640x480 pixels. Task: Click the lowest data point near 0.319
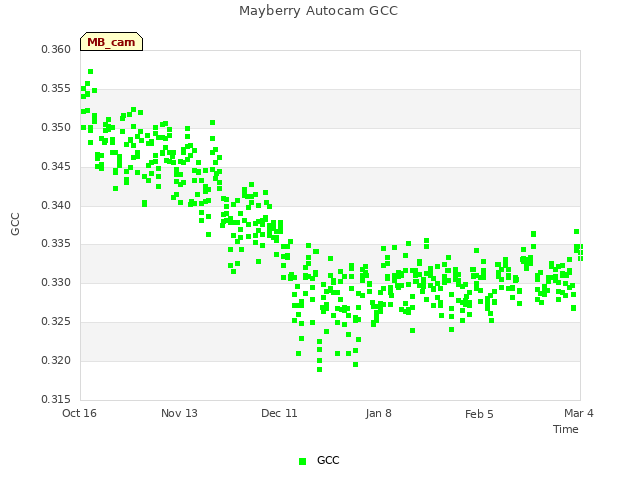point(320,370)
